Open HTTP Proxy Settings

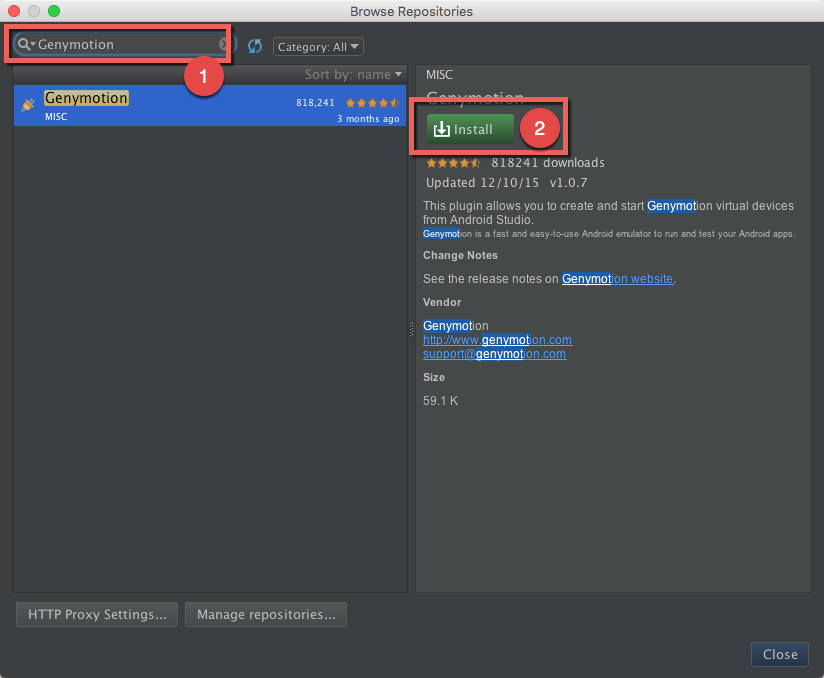[x=96, y=615]
